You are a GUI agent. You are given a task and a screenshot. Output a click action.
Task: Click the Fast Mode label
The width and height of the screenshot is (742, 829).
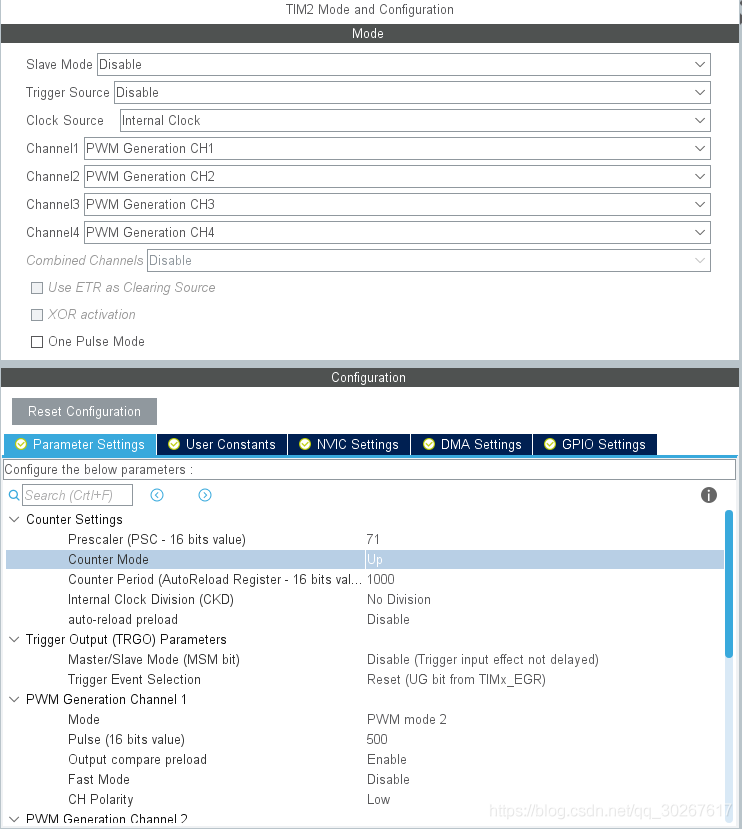click(99, 779)
